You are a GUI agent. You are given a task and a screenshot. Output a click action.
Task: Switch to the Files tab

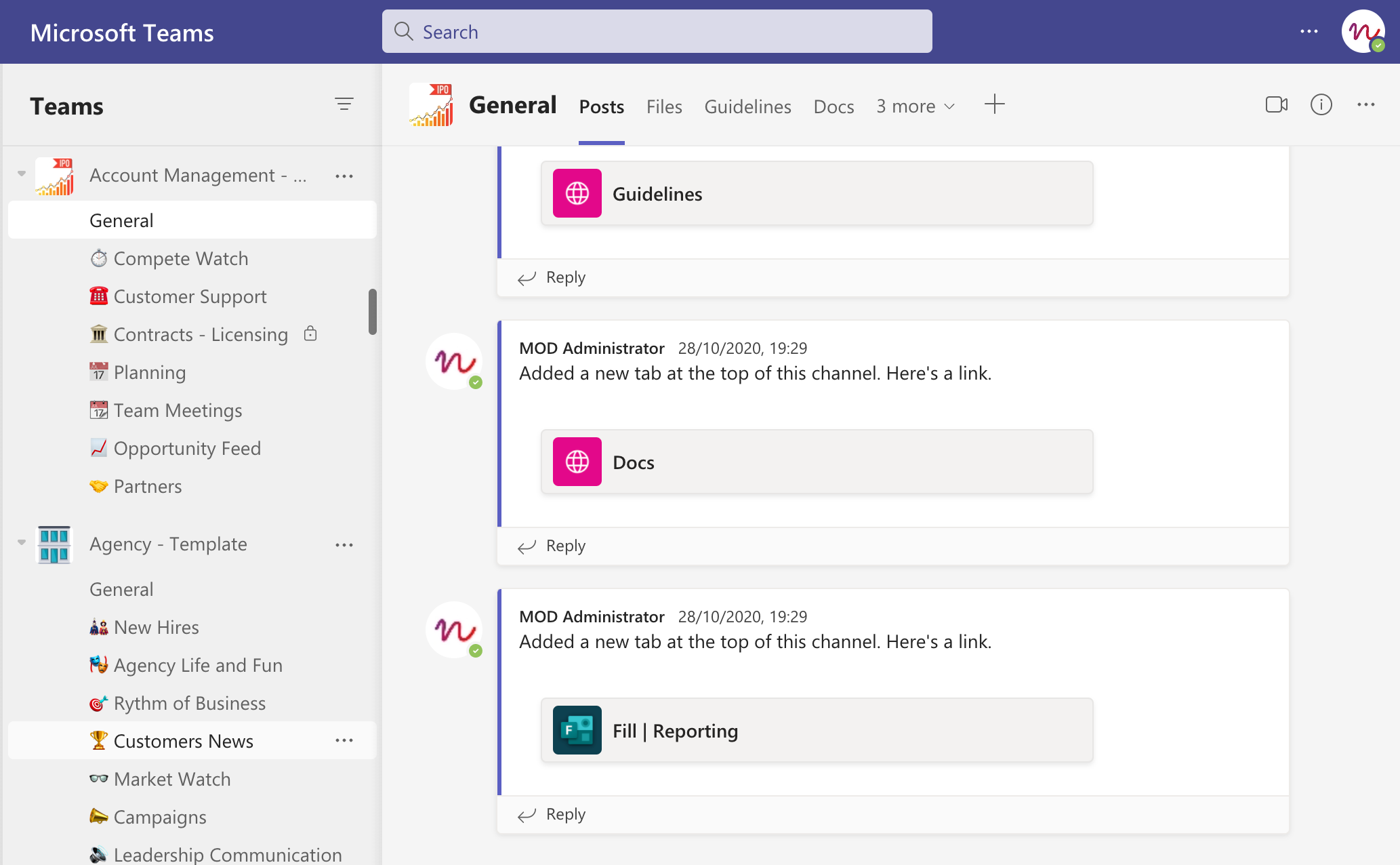click(663, 106)
